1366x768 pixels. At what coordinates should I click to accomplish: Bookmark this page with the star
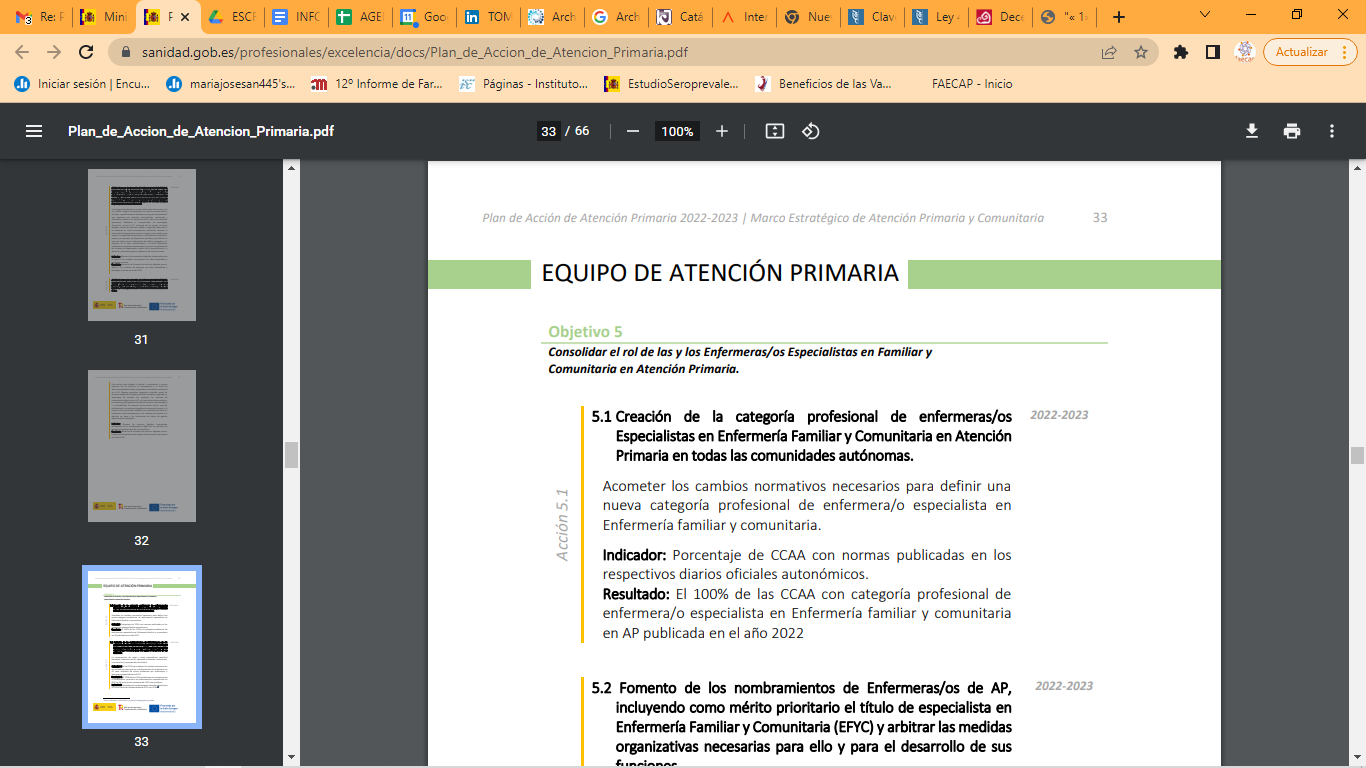(x=1140, y=52)
